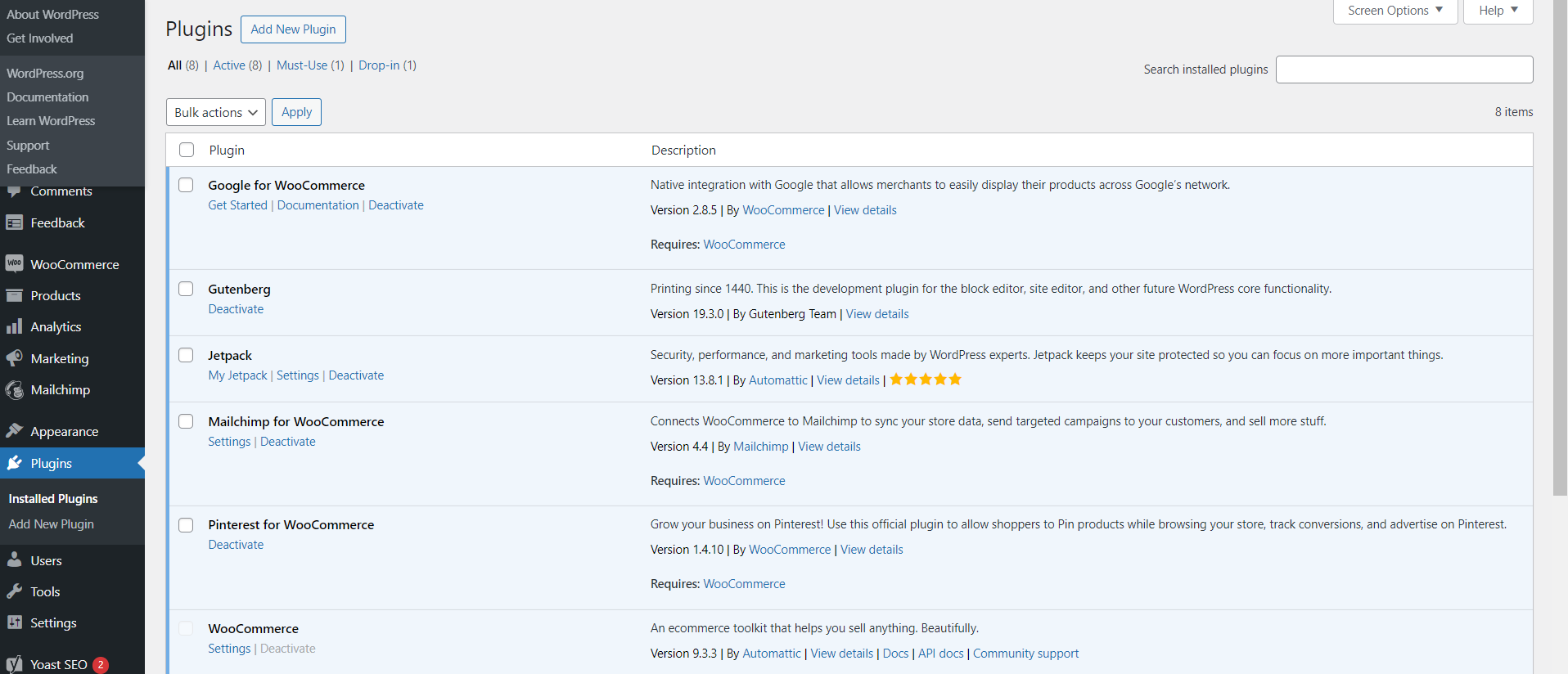Viewport: 1568px width, 674px height.
Task: Expand the Help panel
Action: click(x=1498, y=11)
